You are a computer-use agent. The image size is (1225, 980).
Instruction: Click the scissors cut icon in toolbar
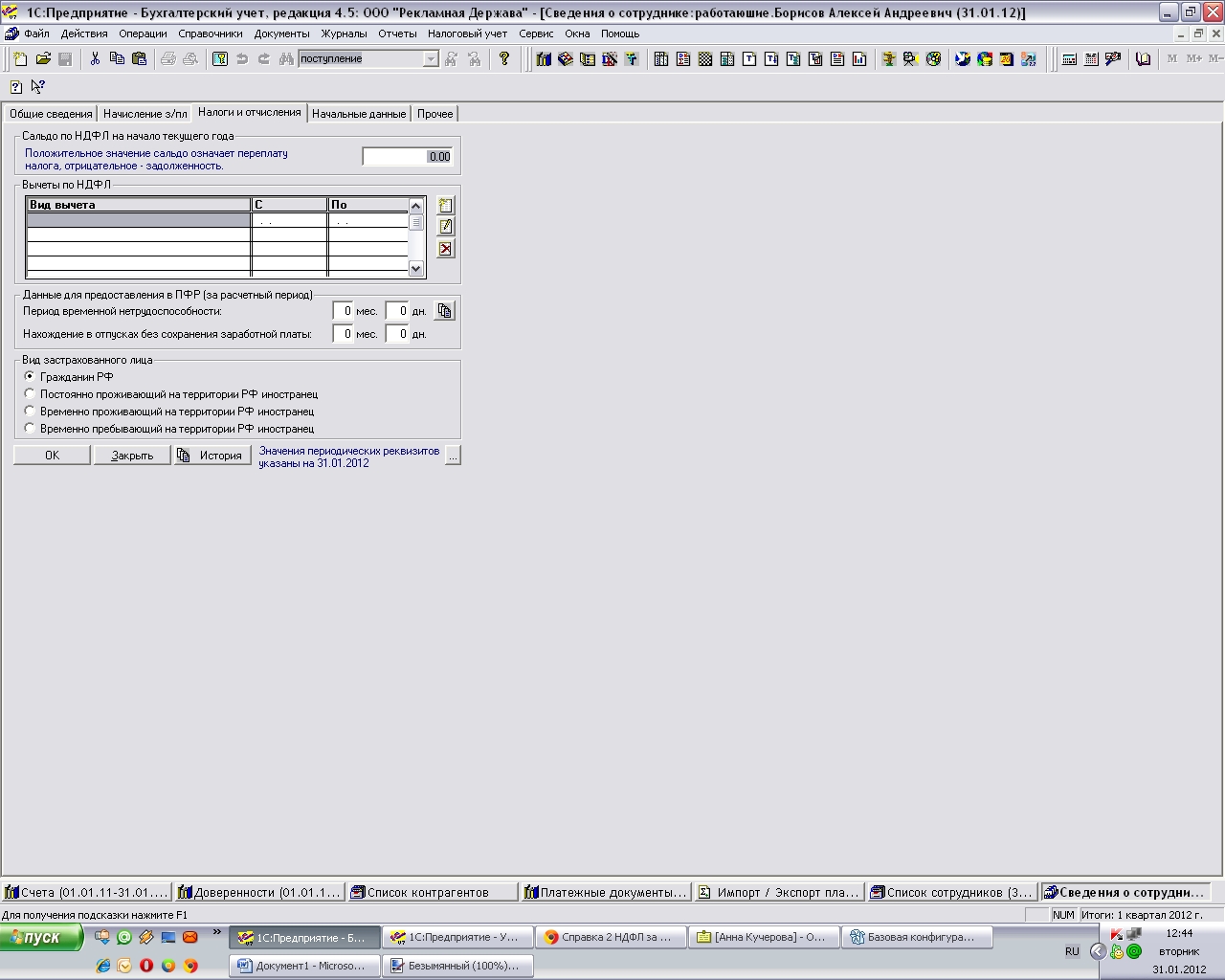click(95, 59)
